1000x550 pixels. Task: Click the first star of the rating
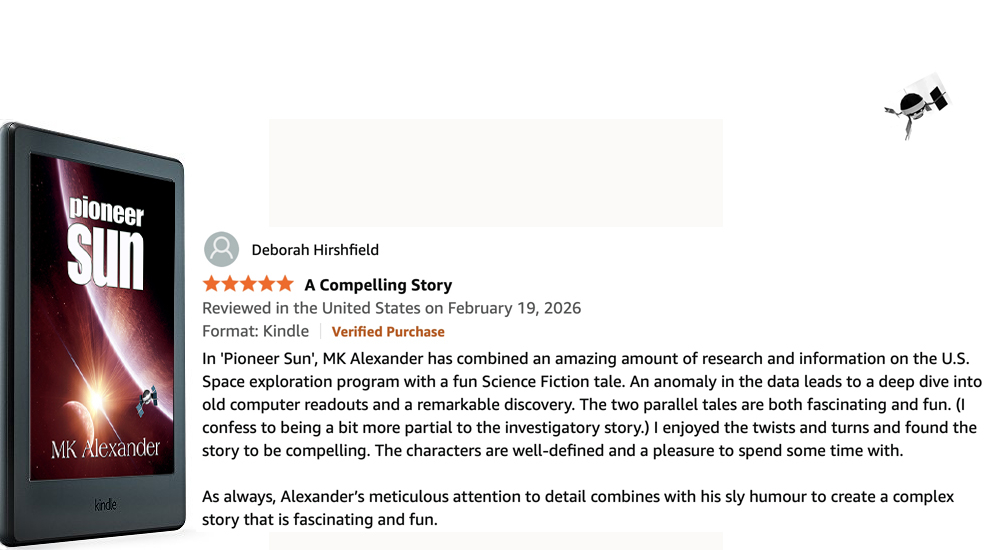(x=212, y=284)
